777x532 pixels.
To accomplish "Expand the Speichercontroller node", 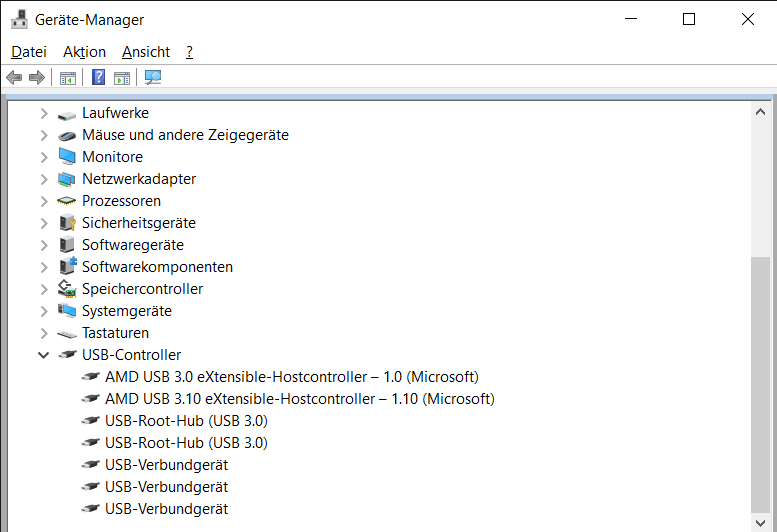I will click(44, 289).
